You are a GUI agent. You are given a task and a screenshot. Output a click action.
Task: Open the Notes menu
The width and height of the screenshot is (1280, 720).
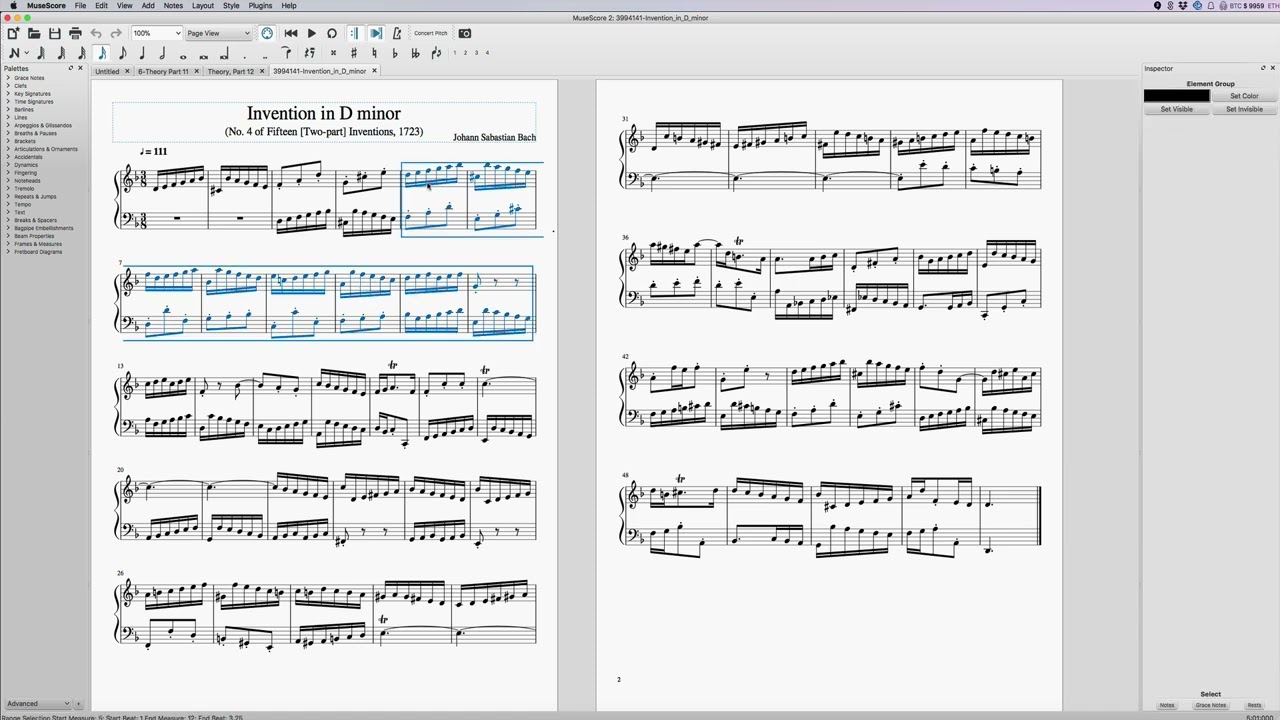pyautogui.click(x=173, y=6)
